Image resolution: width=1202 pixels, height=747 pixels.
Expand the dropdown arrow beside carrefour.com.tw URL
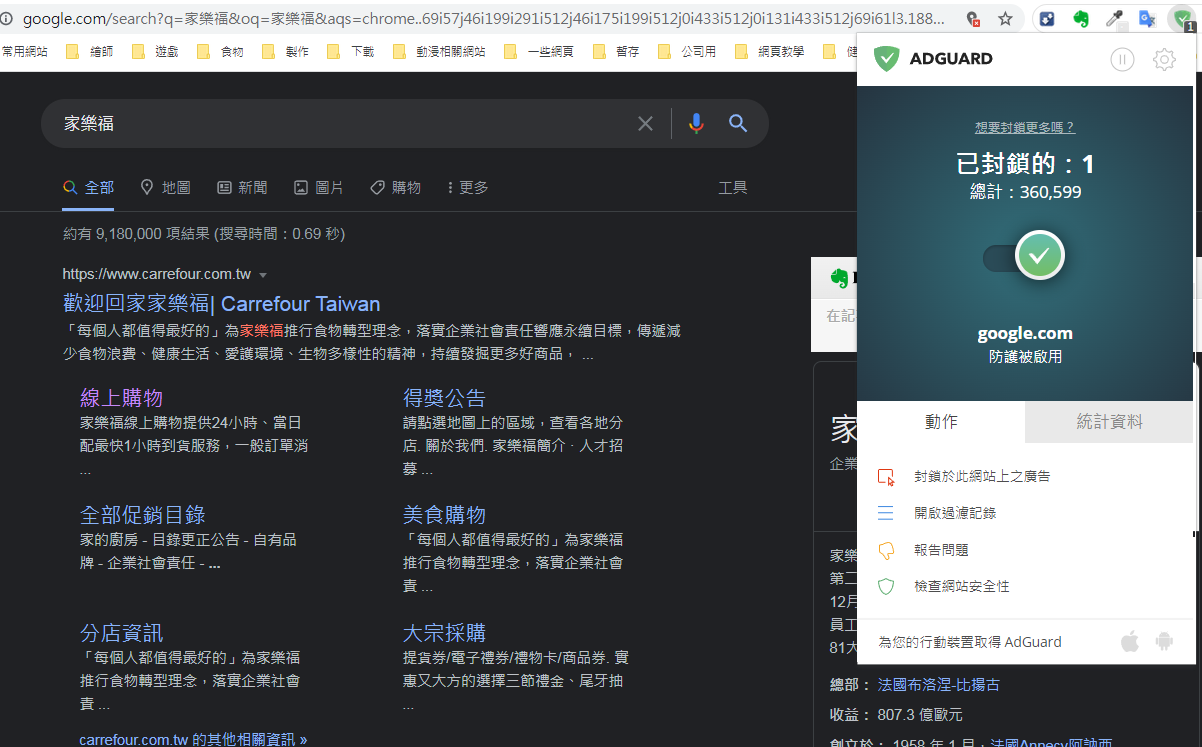(263, 275)
